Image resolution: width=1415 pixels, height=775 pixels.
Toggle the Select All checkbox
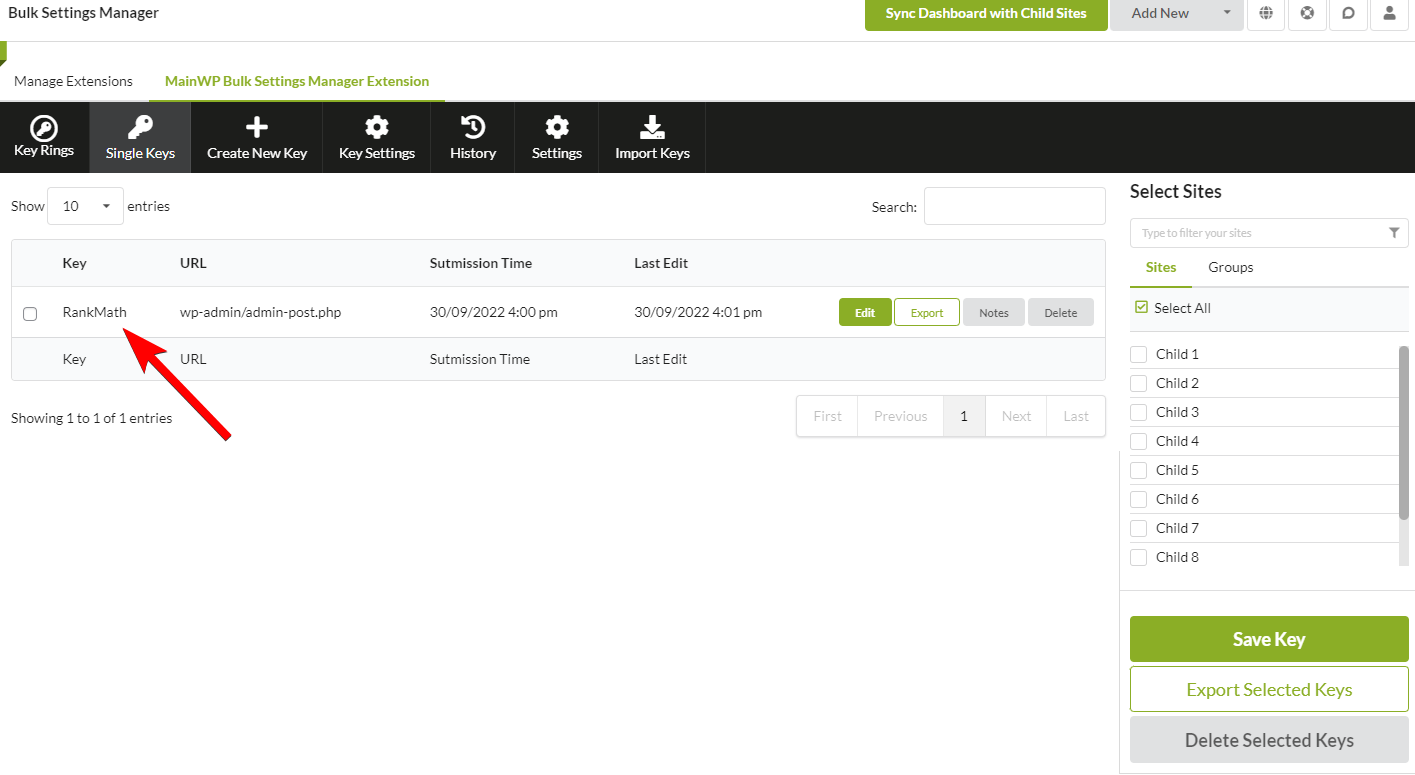(1141, 308)
